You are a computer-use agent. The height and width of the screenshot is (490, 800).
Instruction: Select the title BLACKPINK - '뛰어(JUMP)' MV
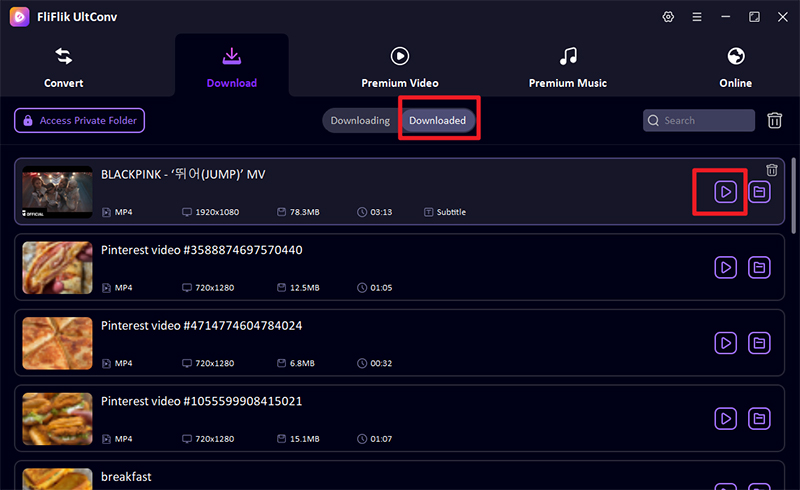pyautogui.click(x=183, y=175)
